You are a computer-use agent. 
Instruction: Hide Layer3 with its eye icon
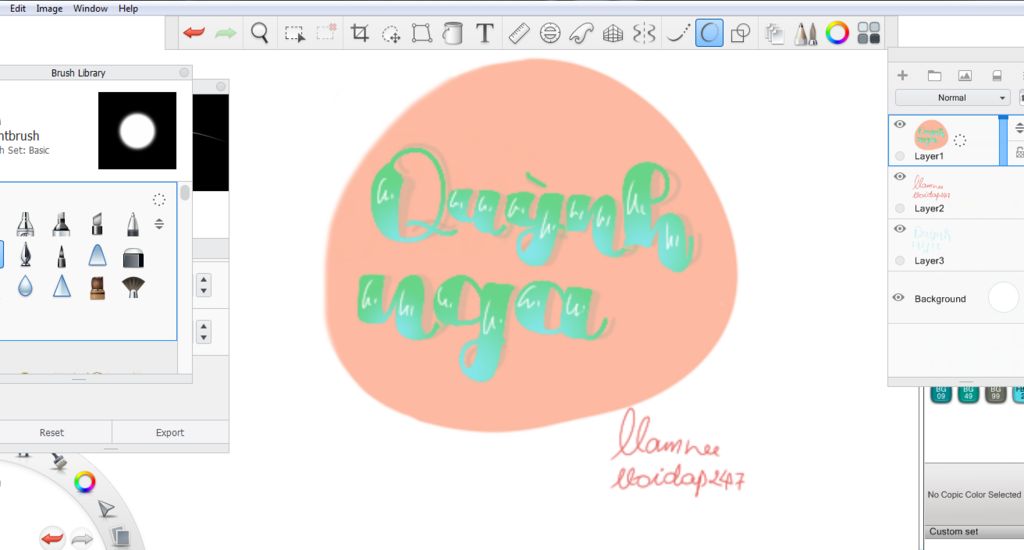[900, 229]
